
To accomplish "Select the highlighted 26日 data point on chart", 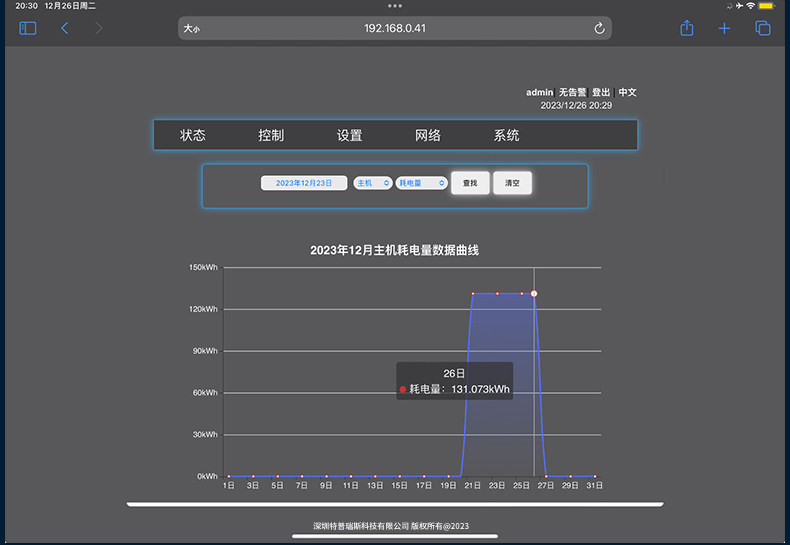I will (x=534, y=293).
